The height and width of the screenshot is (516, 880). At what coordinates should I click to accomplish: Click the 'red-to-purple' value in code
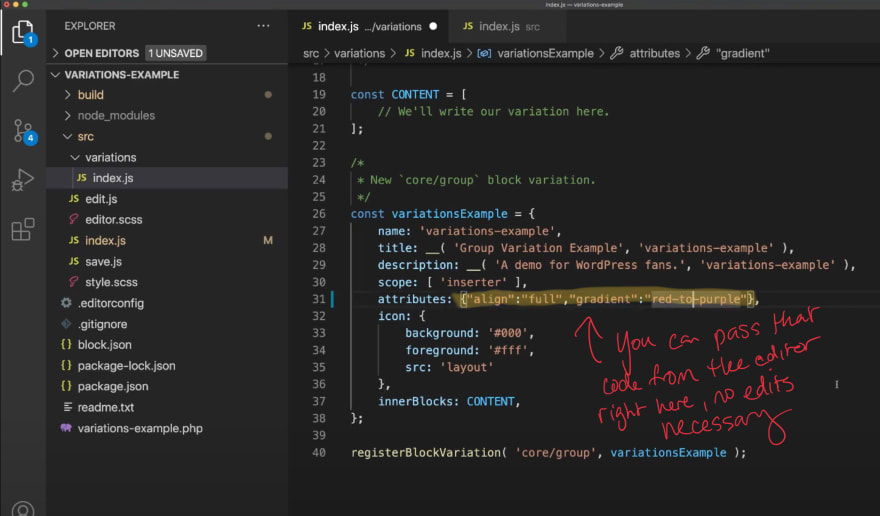695,299
